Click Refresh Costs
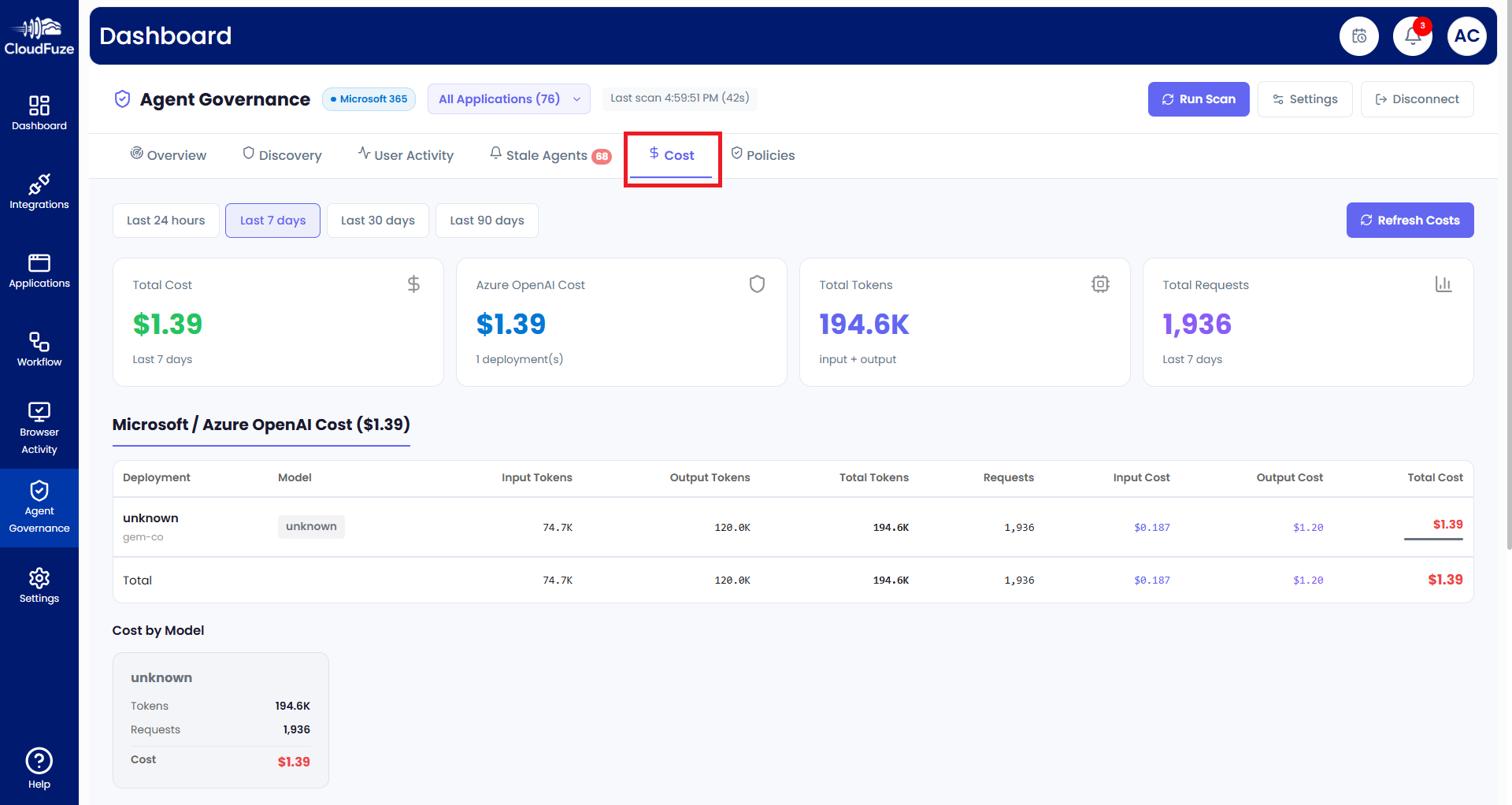 point(1410,221)
